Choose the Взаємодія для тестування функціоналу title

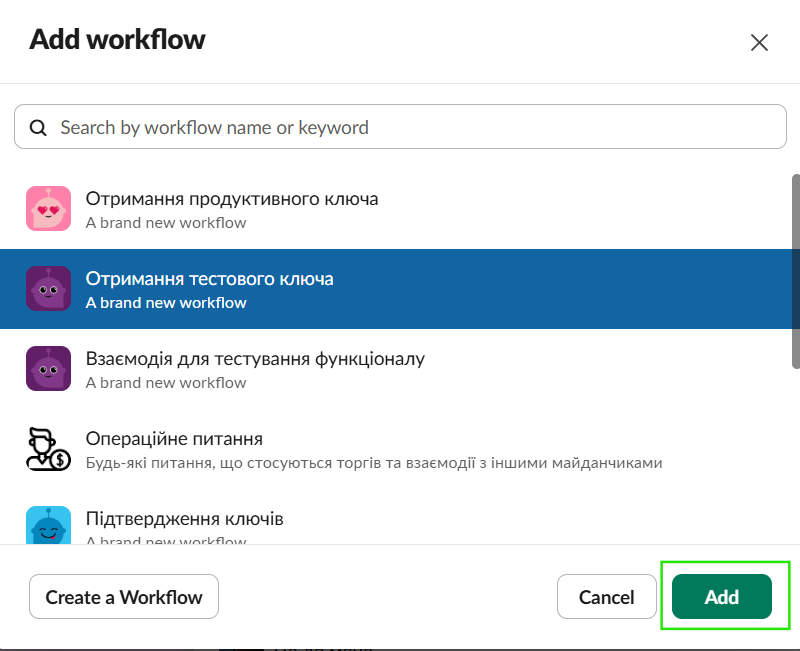tap(255, 358)
